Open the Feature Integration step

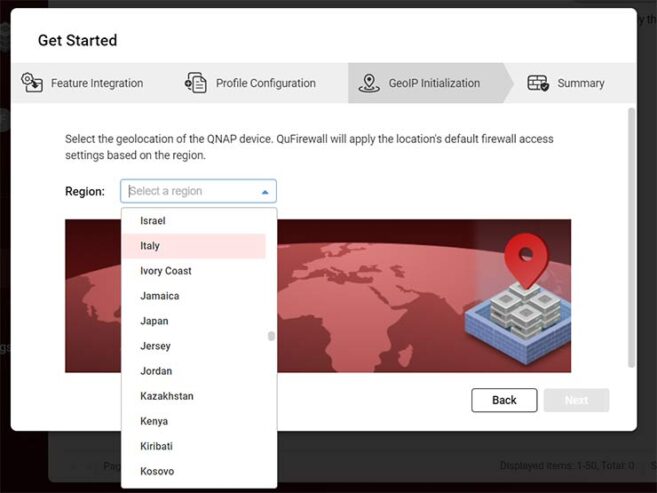tap(96, 83)
